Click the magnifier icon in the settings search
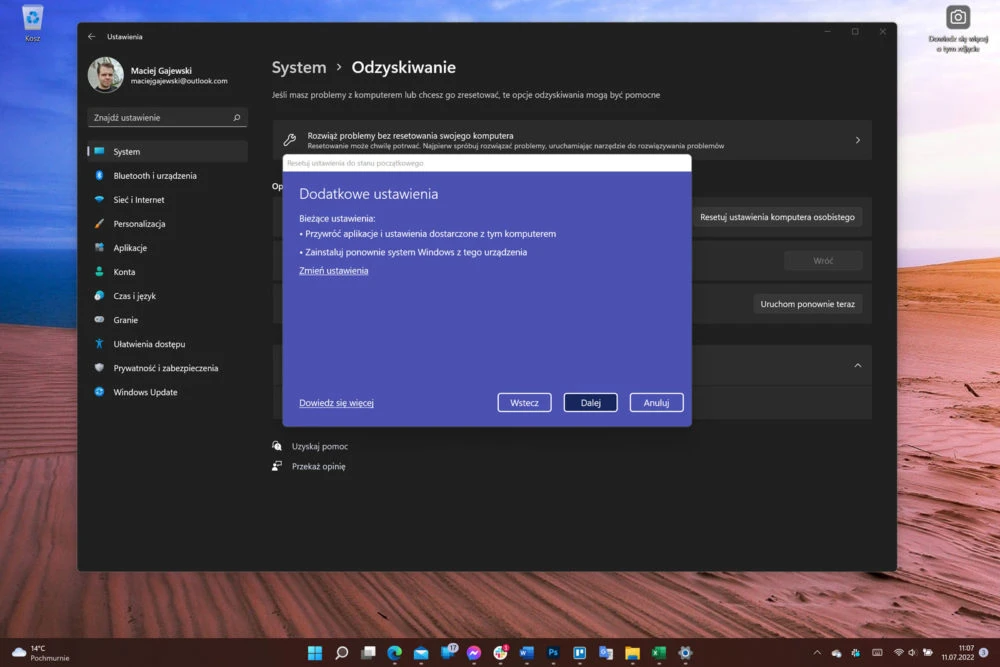 pyautogui.click(x=237, y=117)
